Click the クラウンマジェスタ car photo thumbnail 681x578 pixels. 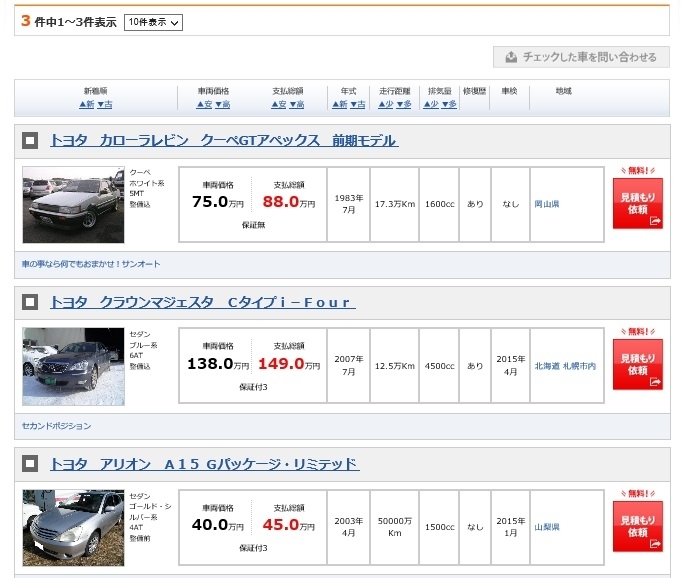(x=73, y=367)
